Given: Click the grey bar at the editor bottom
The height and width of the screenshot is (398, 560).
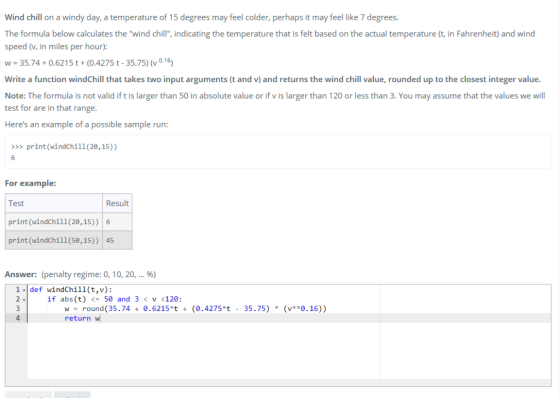Looking at the screenshot, I should (x=278, y=383).
